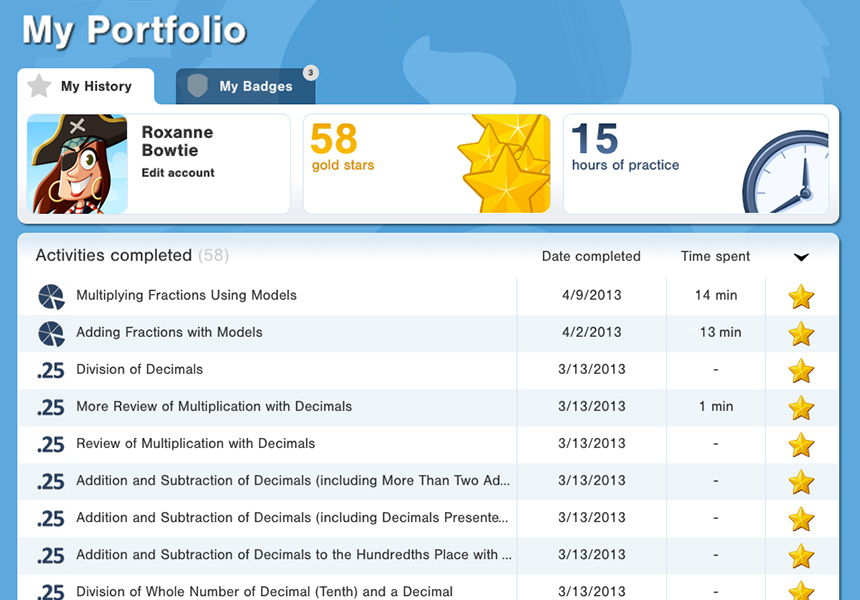
Task: Switch to the My Badges tab
Action: pyautogui.click(x=246, y=86)
